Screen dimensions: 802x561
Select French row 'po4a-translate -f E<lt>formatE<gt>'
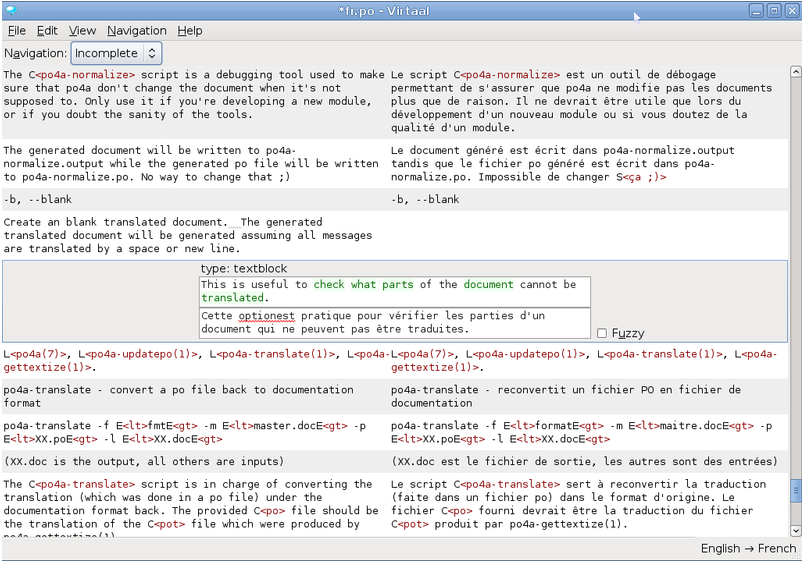click(588, 432)
